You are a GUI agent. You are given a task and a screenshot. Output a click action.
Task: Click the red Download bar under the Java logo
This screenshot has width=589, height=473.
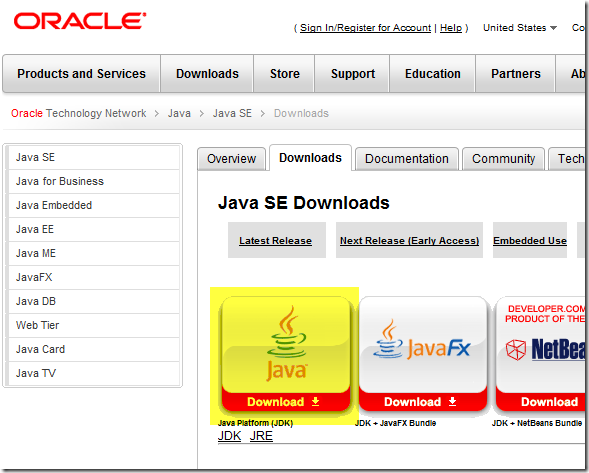(286, 402)
